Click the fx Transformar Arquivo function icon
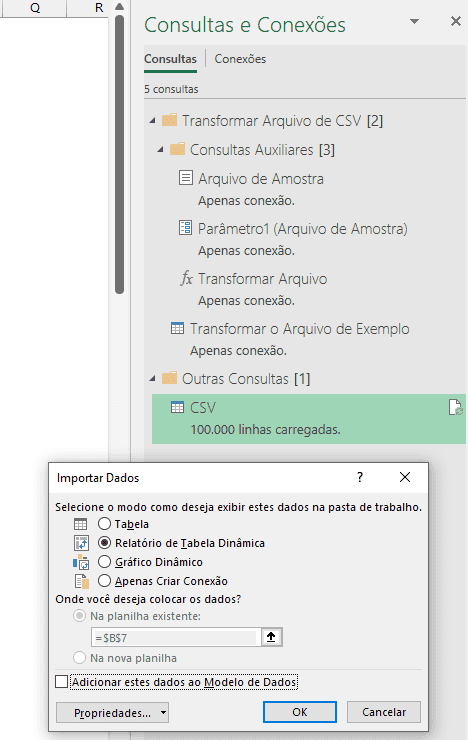 tap(186, 278)
